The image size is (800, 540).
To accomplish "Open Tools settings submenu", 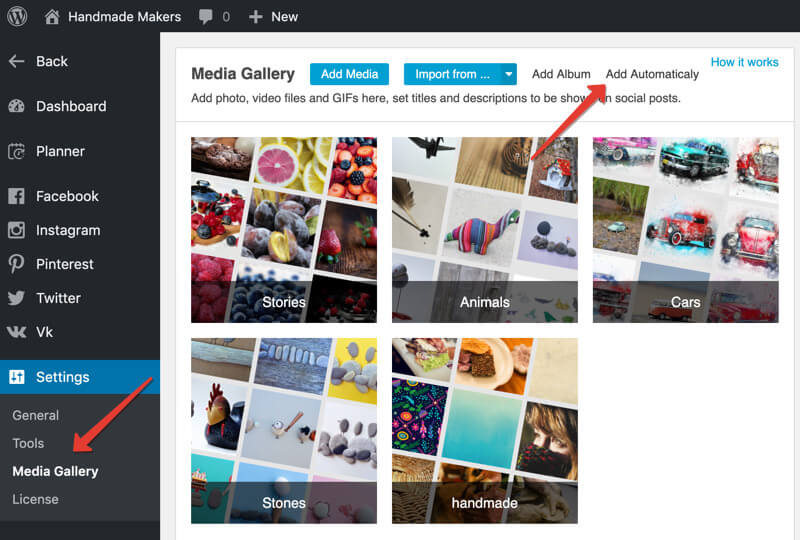I will tap(28, 443).
